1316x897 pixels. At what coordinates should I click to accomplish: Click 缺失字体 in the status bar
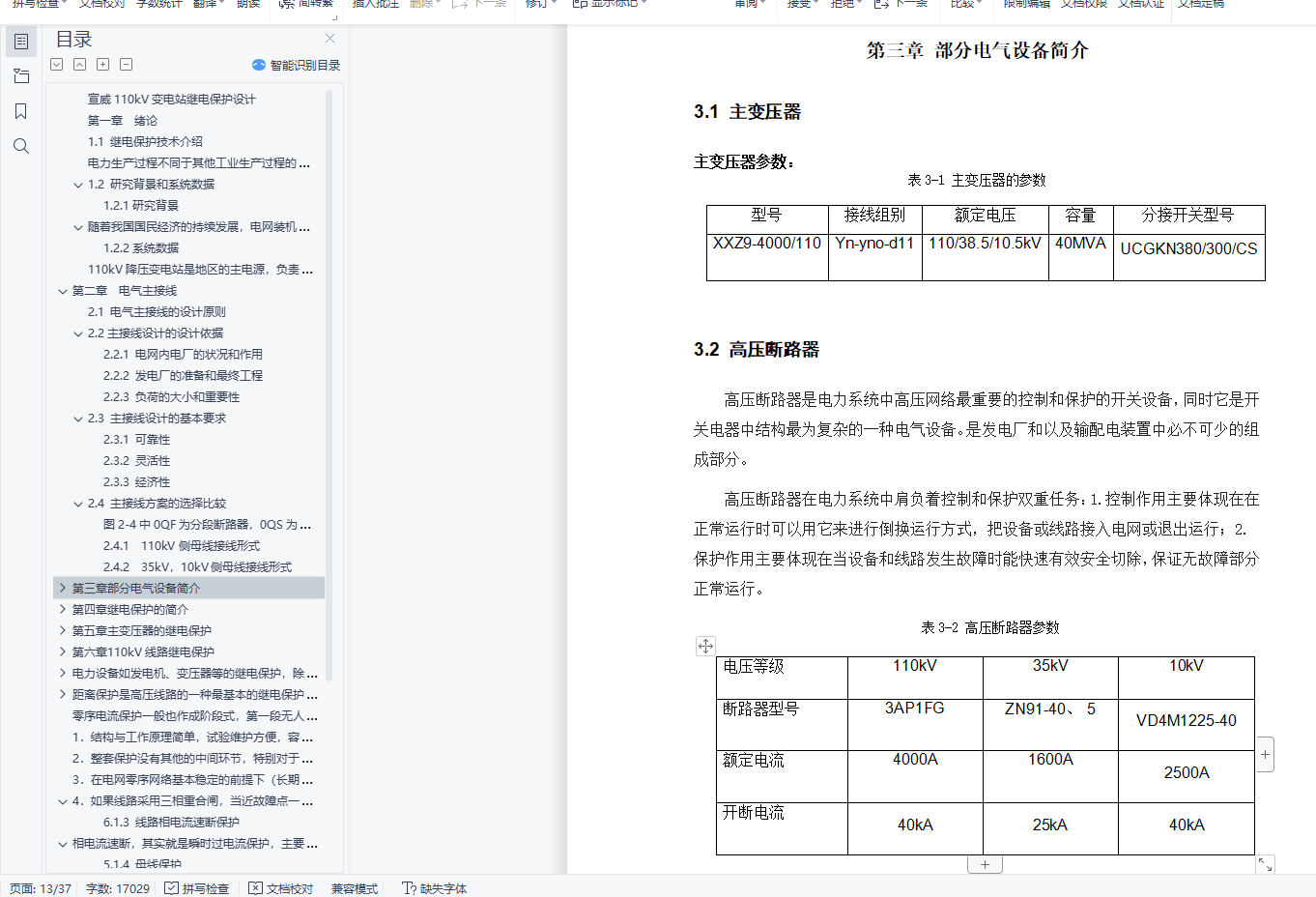(x=434, y=888)
